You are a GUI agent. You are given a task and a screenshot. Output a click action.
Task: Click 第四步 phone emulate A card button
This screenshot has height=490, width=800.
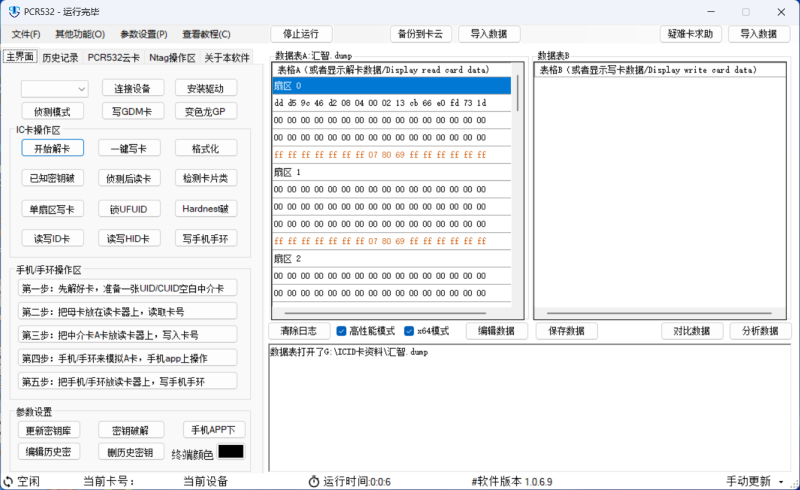tap(128, 358)
